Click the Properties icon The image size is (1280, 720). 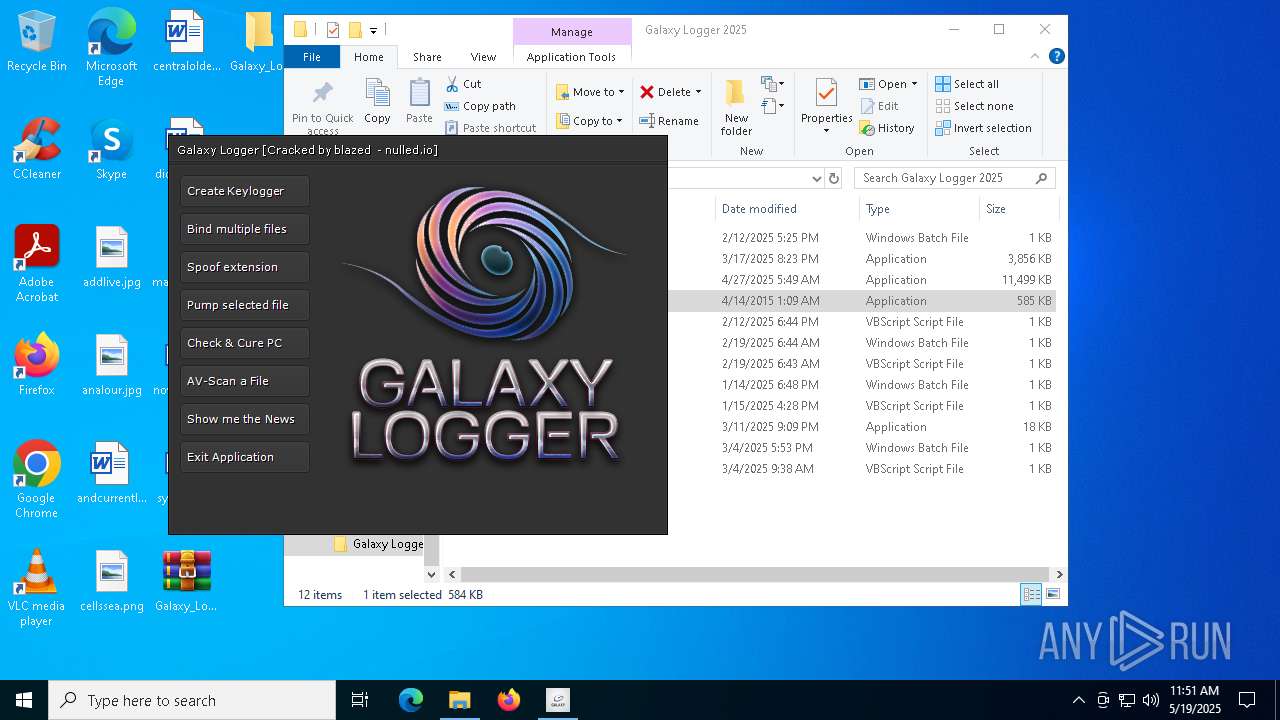[x=826, y=94]
